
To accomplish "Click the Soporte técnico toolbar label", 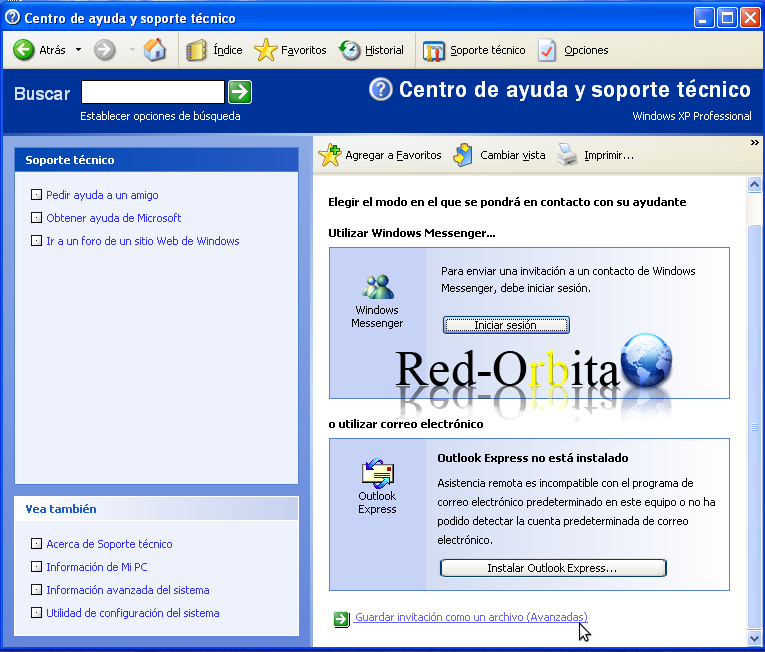I will point(487,50).
